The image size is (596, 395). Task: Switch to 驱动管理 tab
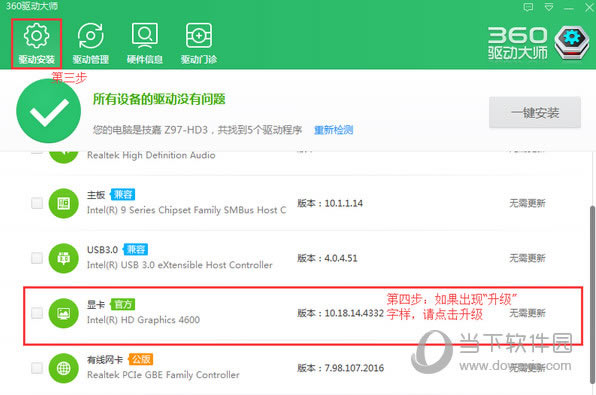(x=90, y=44)
